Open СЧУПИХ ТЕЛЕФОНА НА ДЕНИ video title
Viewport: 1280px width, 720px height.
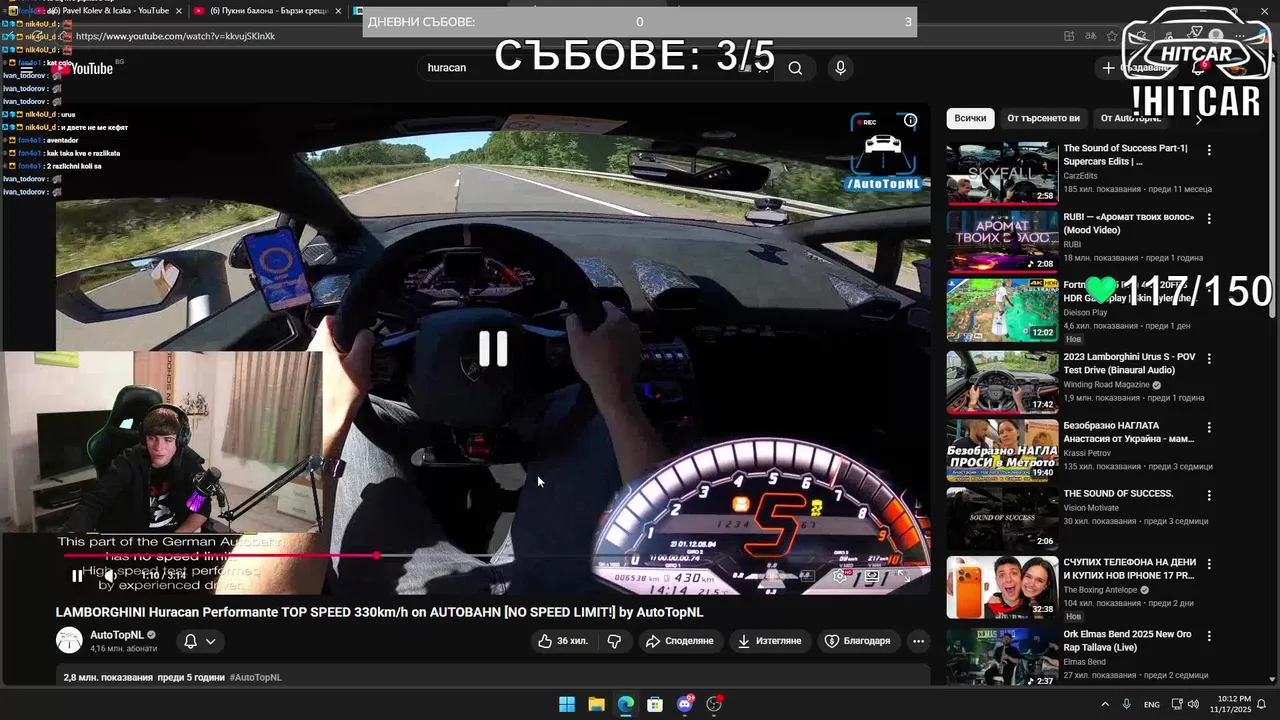[x=1128, y=569]
